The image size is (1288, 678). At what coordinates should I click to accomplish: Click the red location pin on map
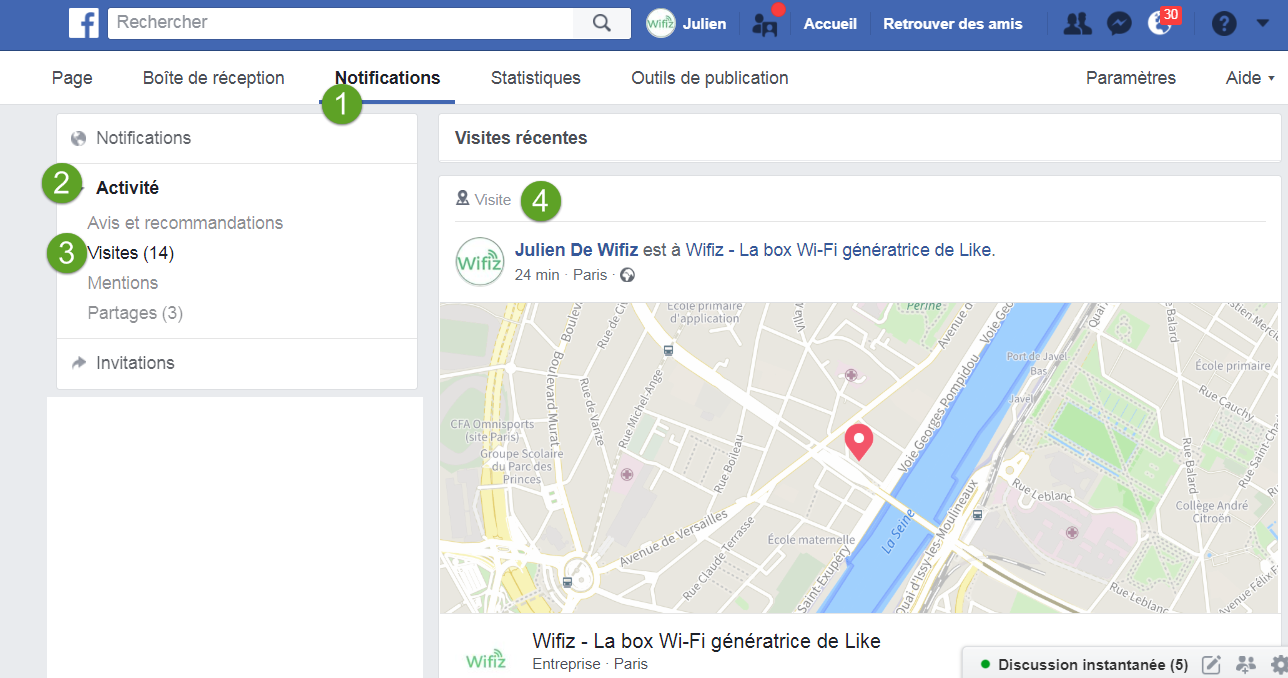[858, 441]
